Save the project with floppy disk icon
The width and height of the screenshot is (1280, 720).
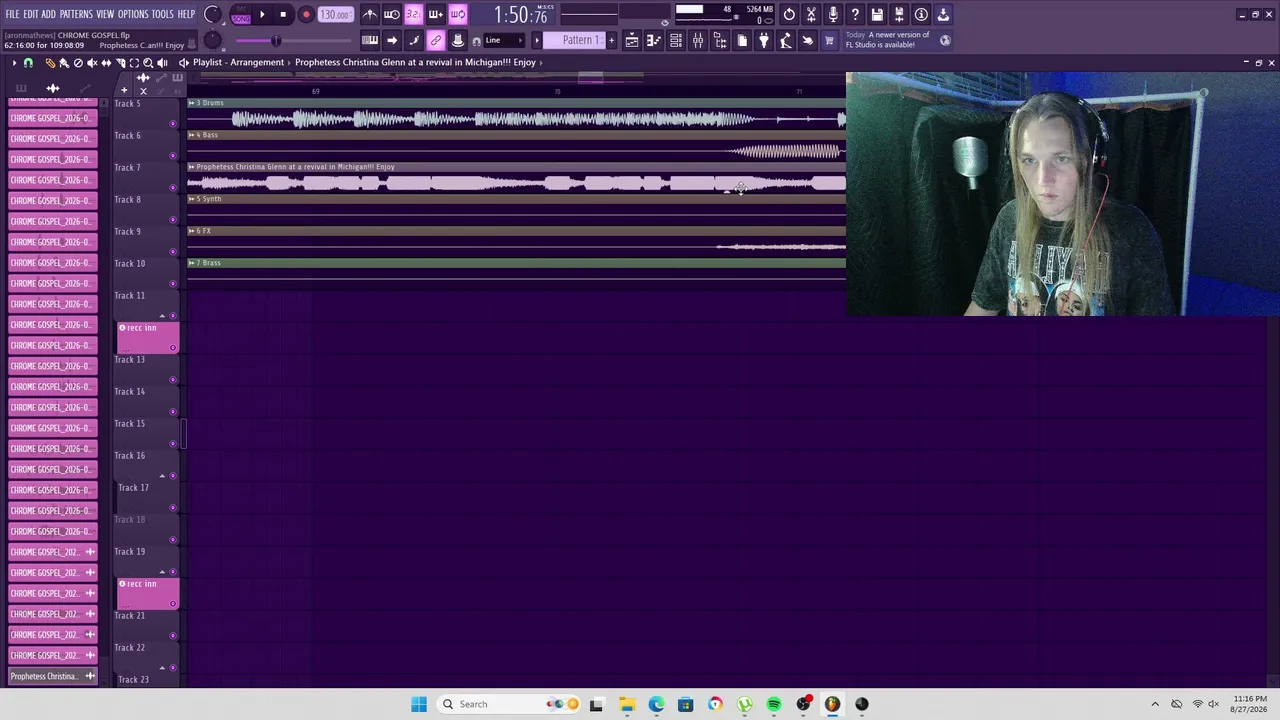coord(877,14)
